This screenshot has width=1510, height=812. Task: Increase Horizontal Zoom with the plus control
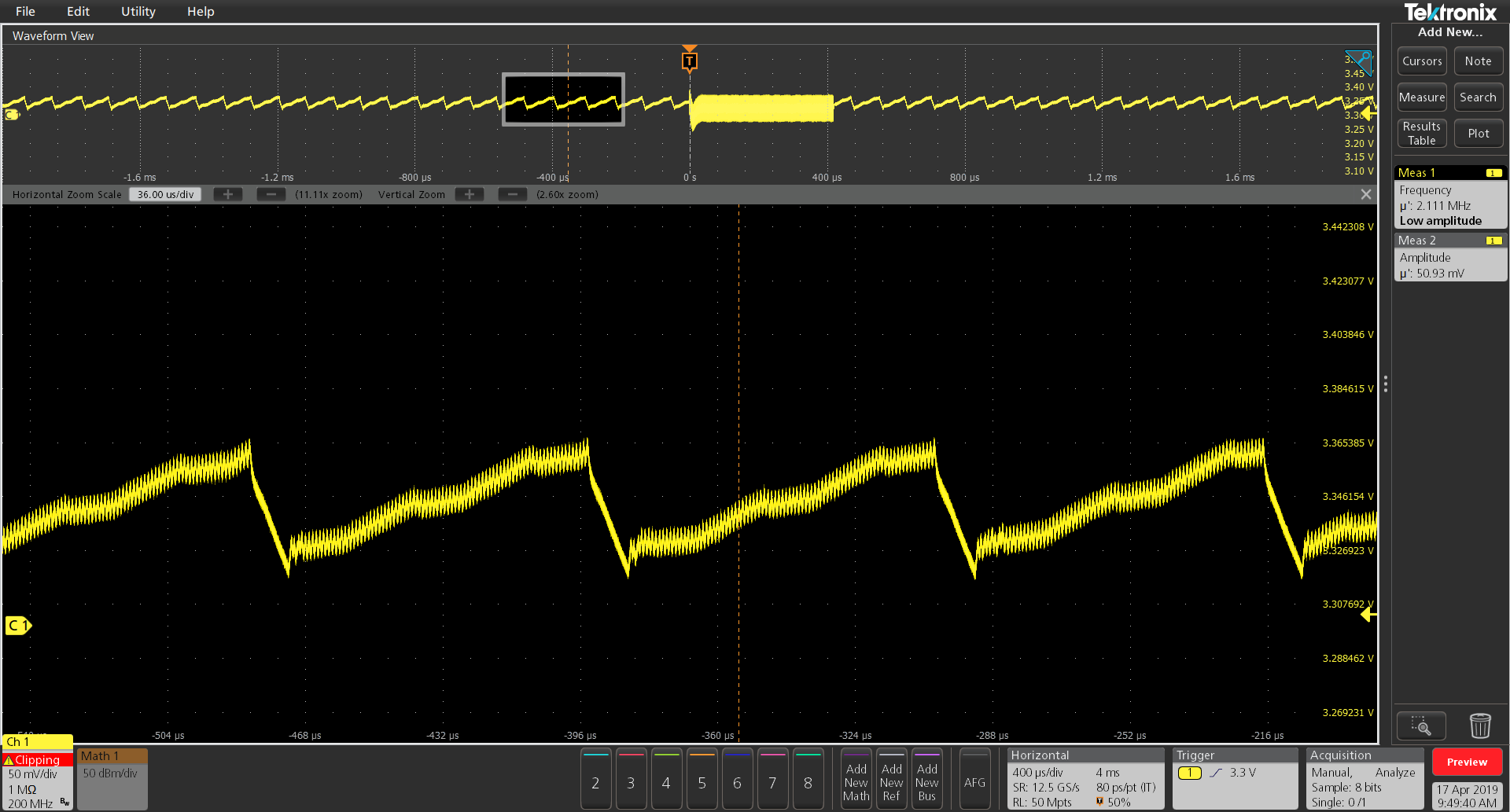click(x=227, y=194)
